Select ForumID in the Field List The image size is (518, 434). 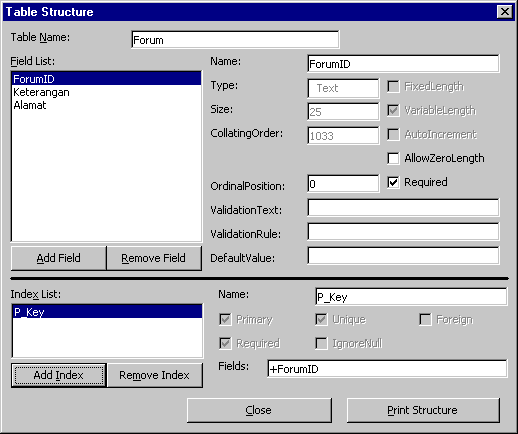(x=106, y=79)
